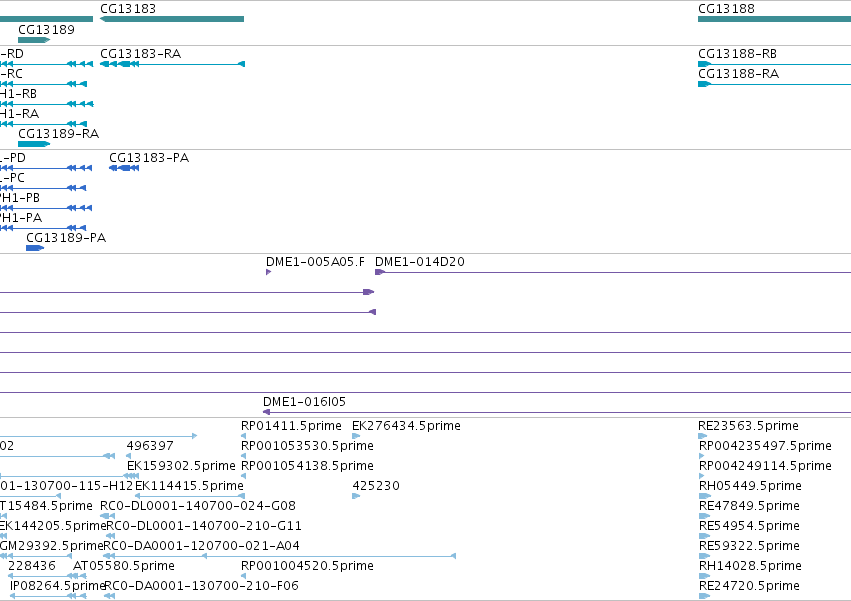Select EST RE54954.5prime label
The height and width of the screenshot is (601, 851).
749,526
